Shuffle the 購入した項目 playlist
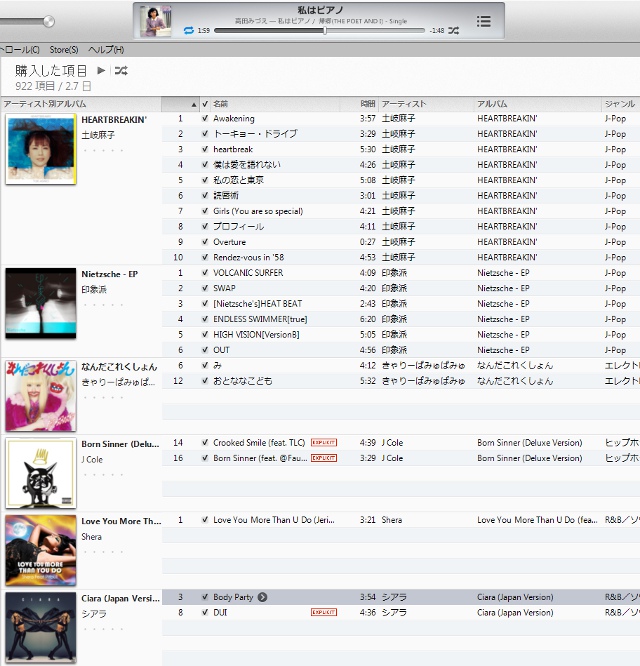This screenshot has height=666, width=640. 121,71
